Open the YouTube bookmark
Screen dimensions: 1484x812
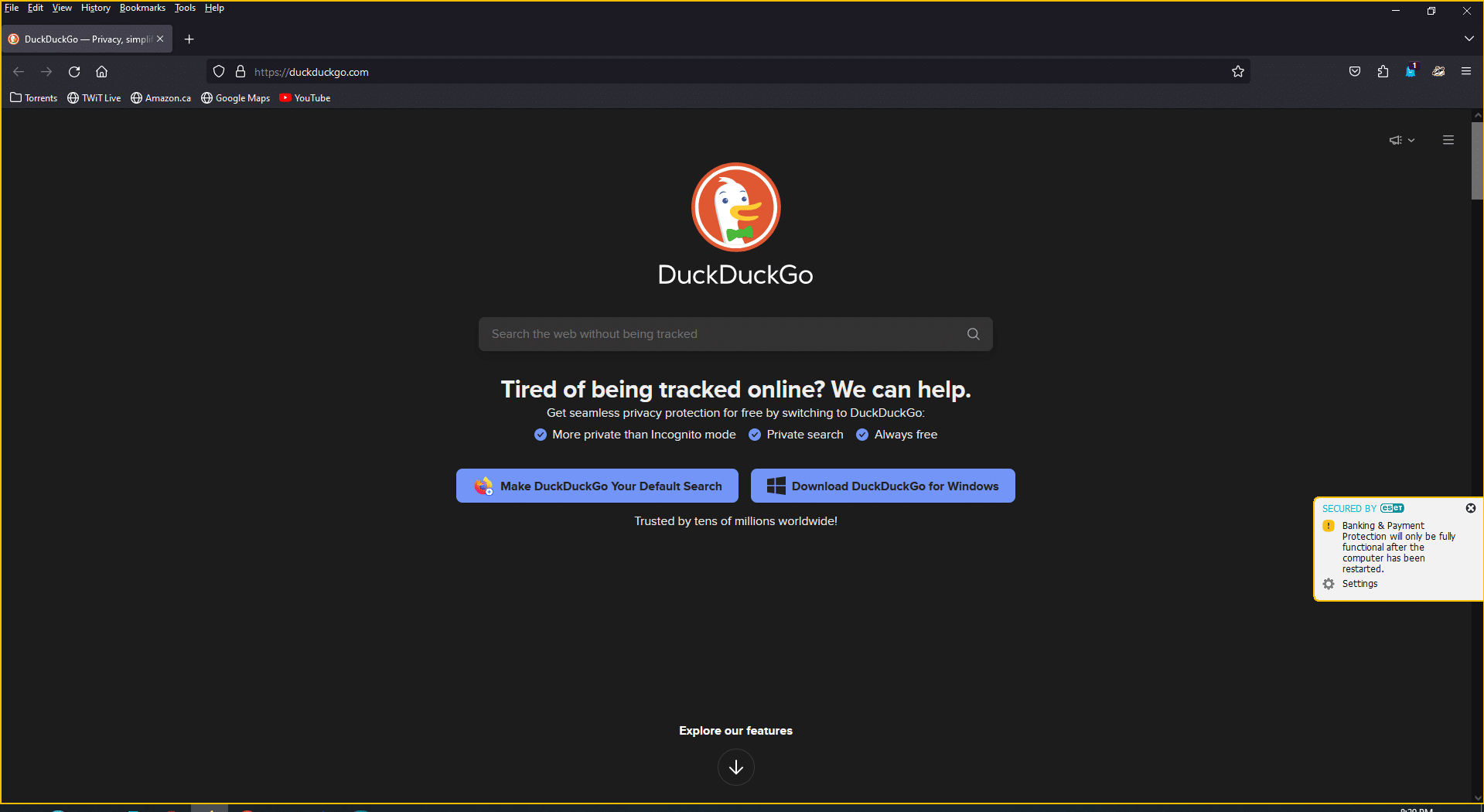pos(305,98)
